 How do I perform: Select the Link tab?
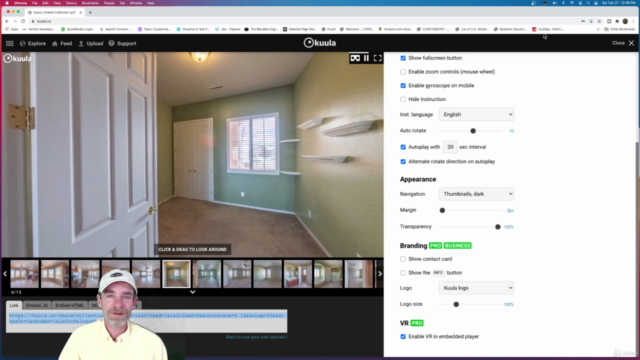pos(14,305)
